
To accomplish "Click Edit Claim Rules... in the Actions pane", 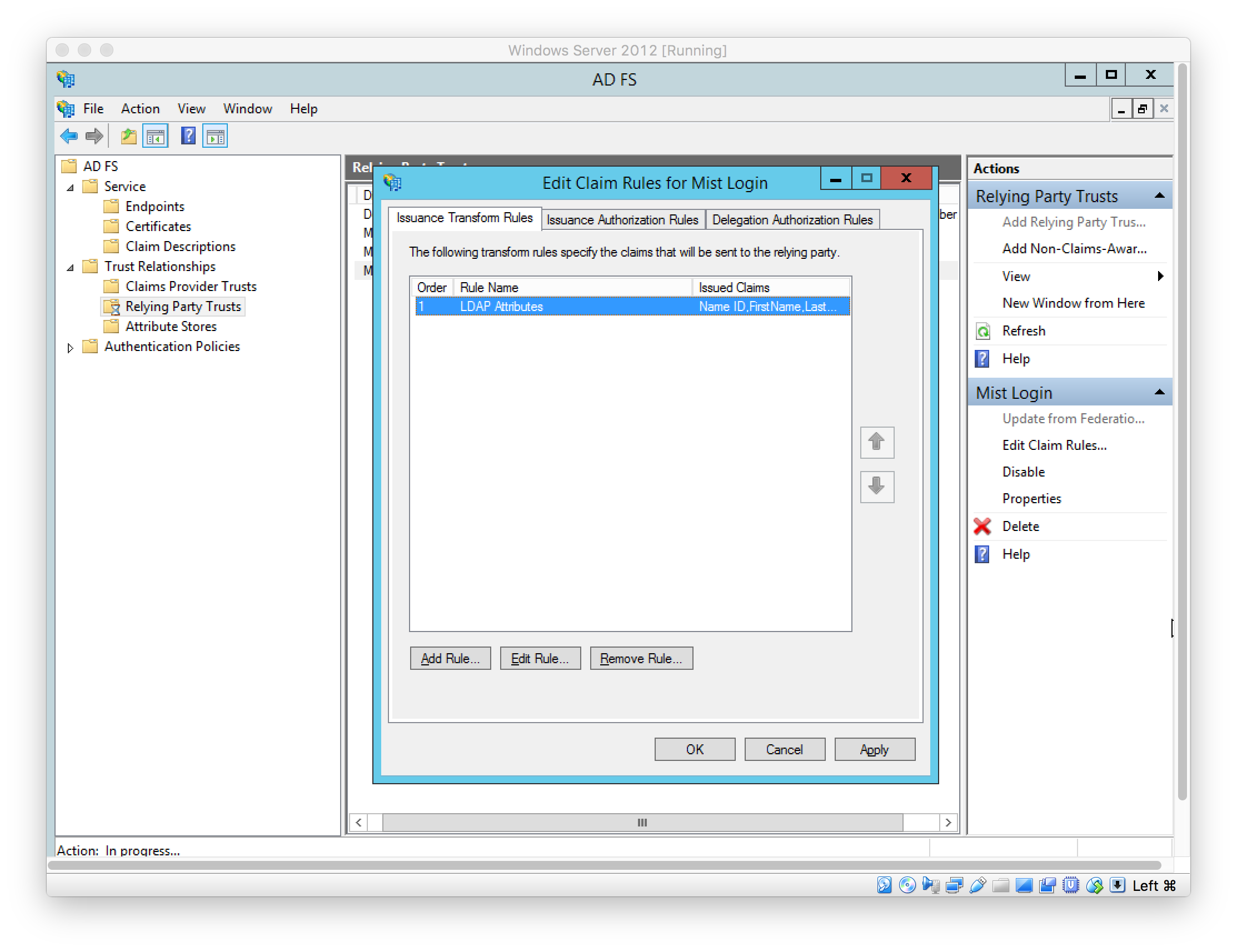I will 1054,445.
